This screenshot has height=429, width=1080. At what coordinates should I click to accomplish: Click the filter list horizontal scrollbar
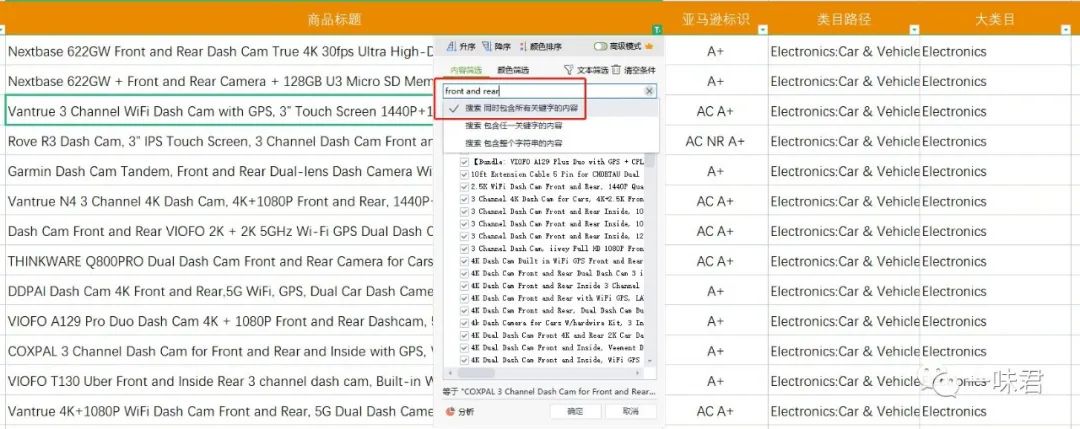click(x=542, y=373)
